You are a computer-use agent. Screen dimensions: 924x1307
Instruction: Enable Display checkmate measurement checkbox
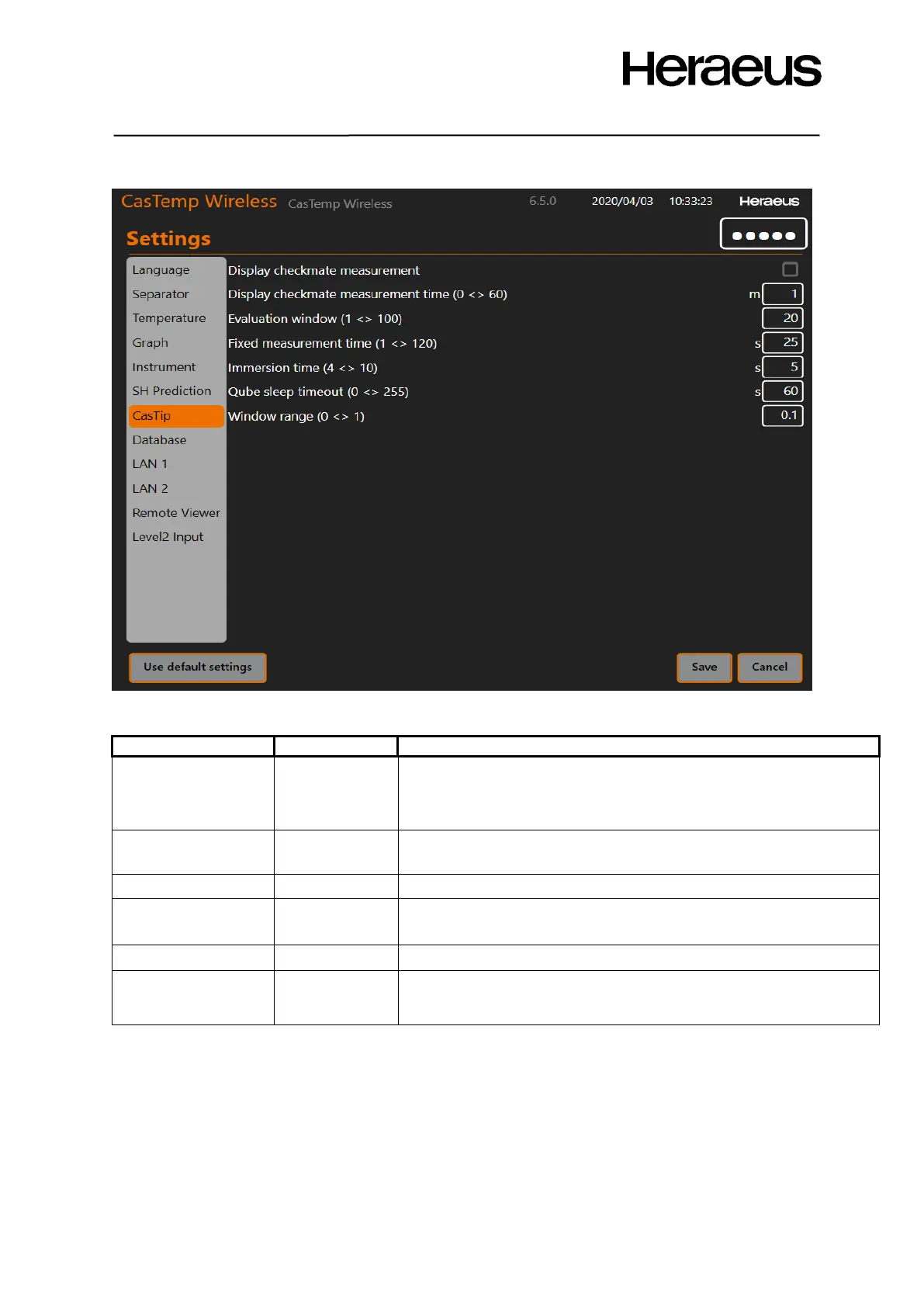tap(790, 269)
